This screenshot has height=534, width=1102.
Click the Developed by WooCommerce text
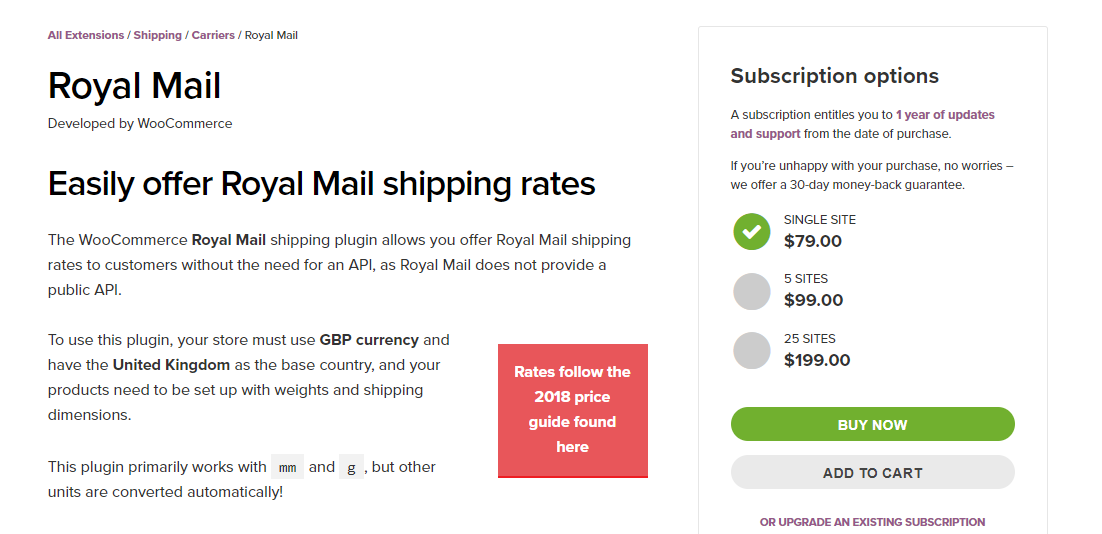(x=140, y=124)
